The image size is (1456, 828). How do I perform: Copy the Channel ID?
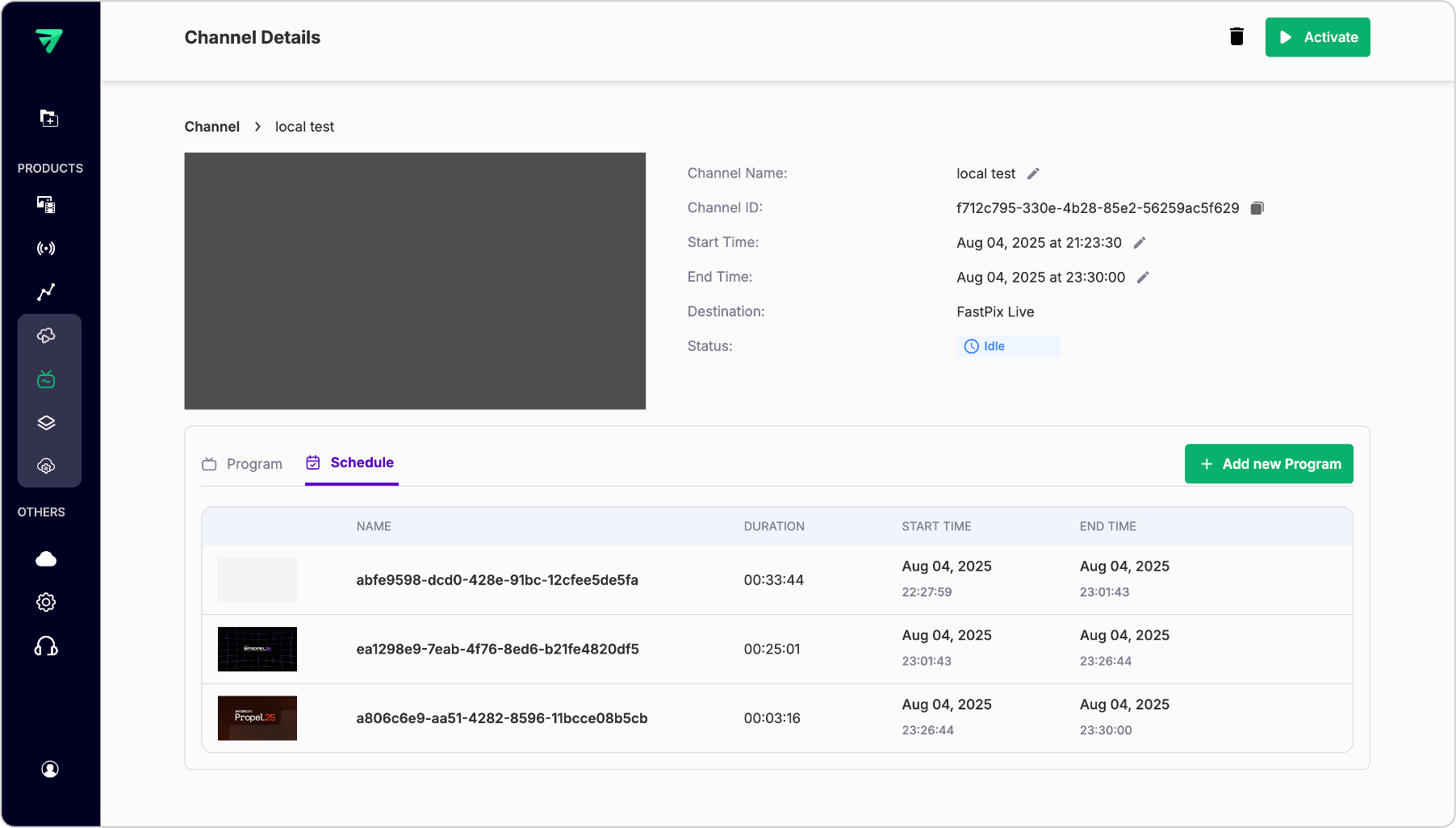(x=1257, y=208)
